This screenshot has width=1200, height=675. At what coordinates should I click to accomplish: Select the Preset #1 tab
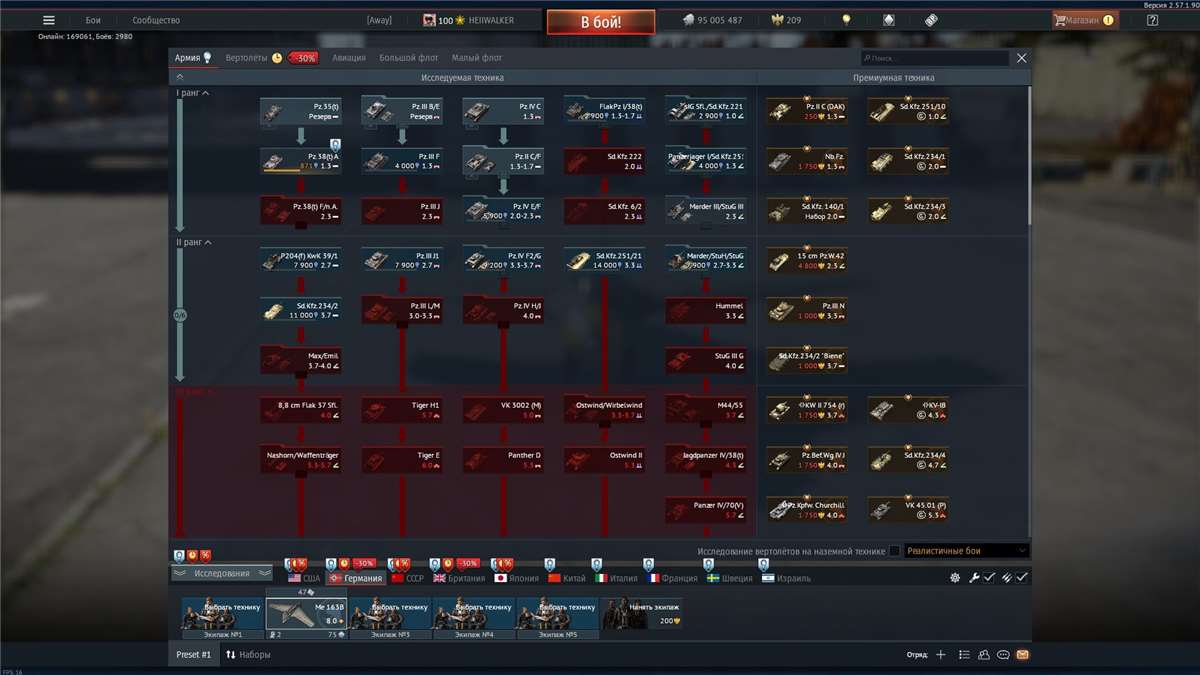point(194,655)
